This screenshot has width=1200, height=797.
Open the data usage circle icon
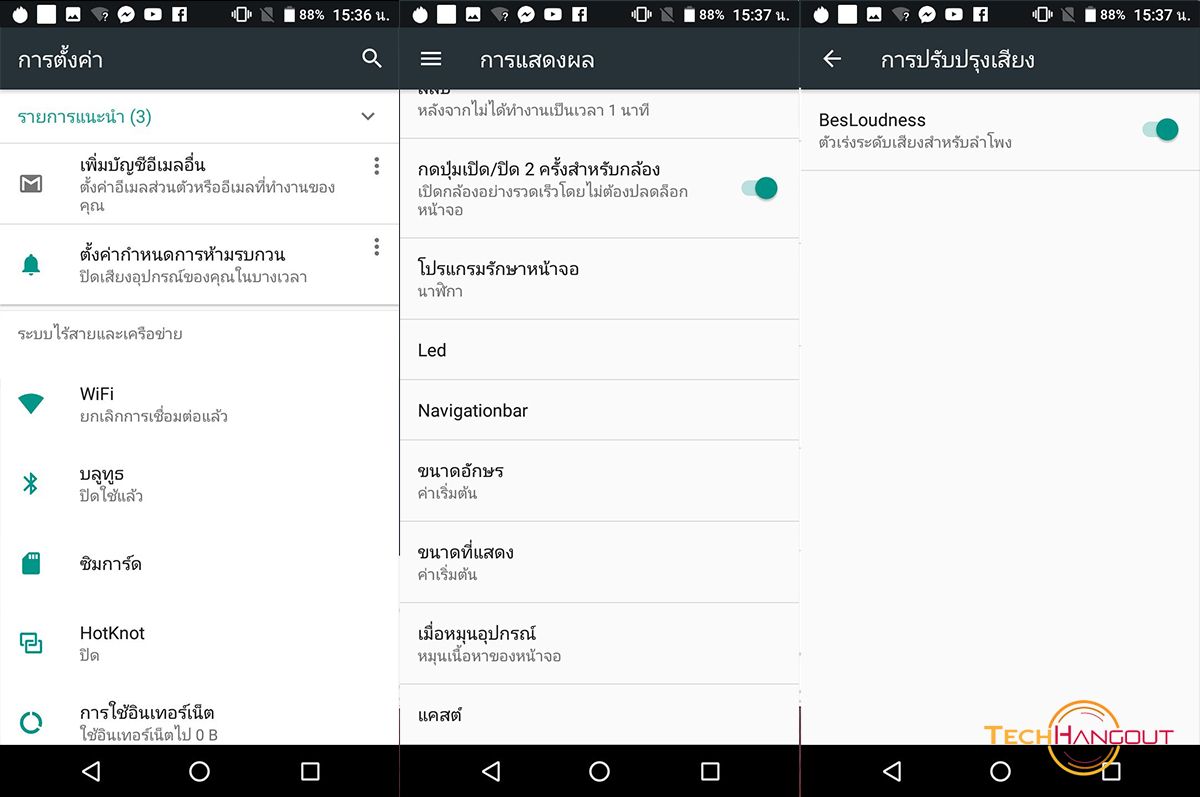(31, 722)
